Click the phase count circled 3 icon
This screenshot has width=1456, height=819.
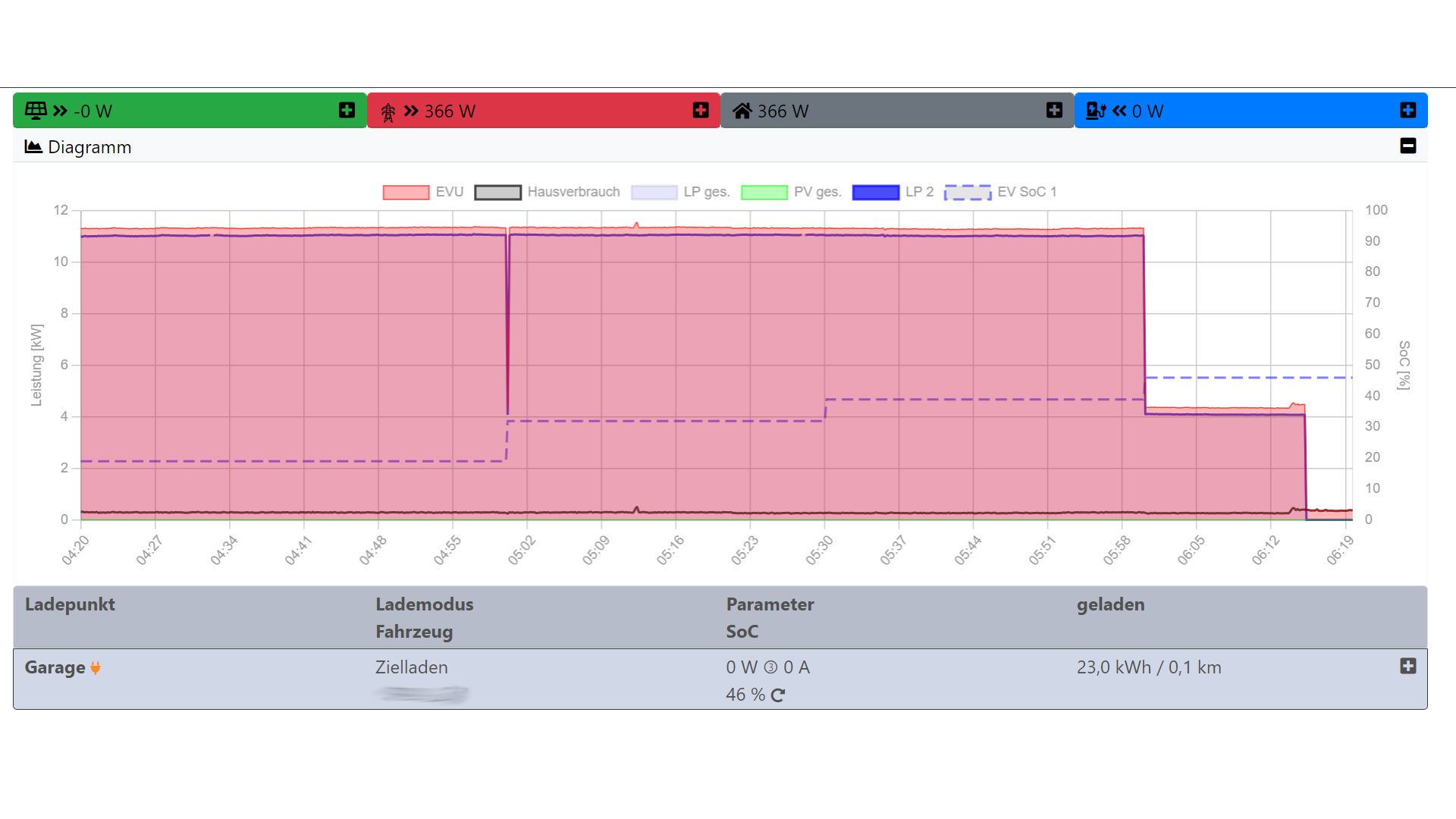(770, 667)
